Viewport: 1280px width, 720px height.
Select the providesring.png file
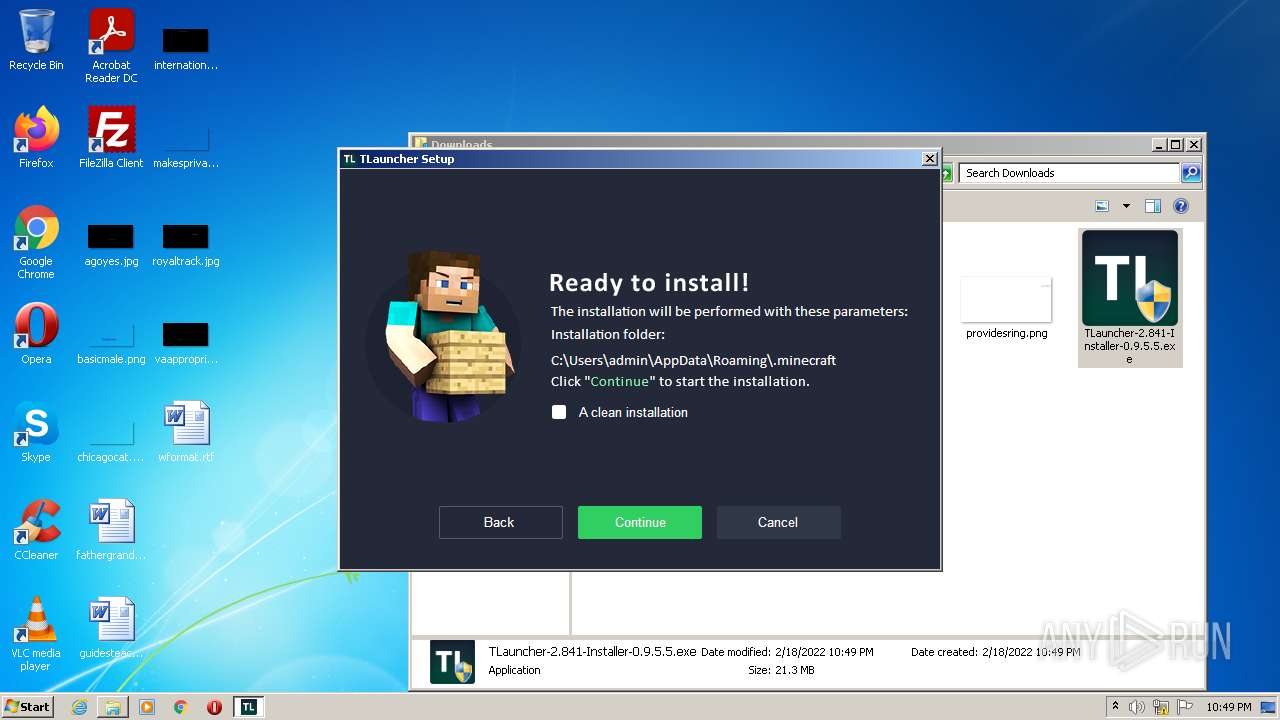pyautogui.click(x=1006, y=308)
